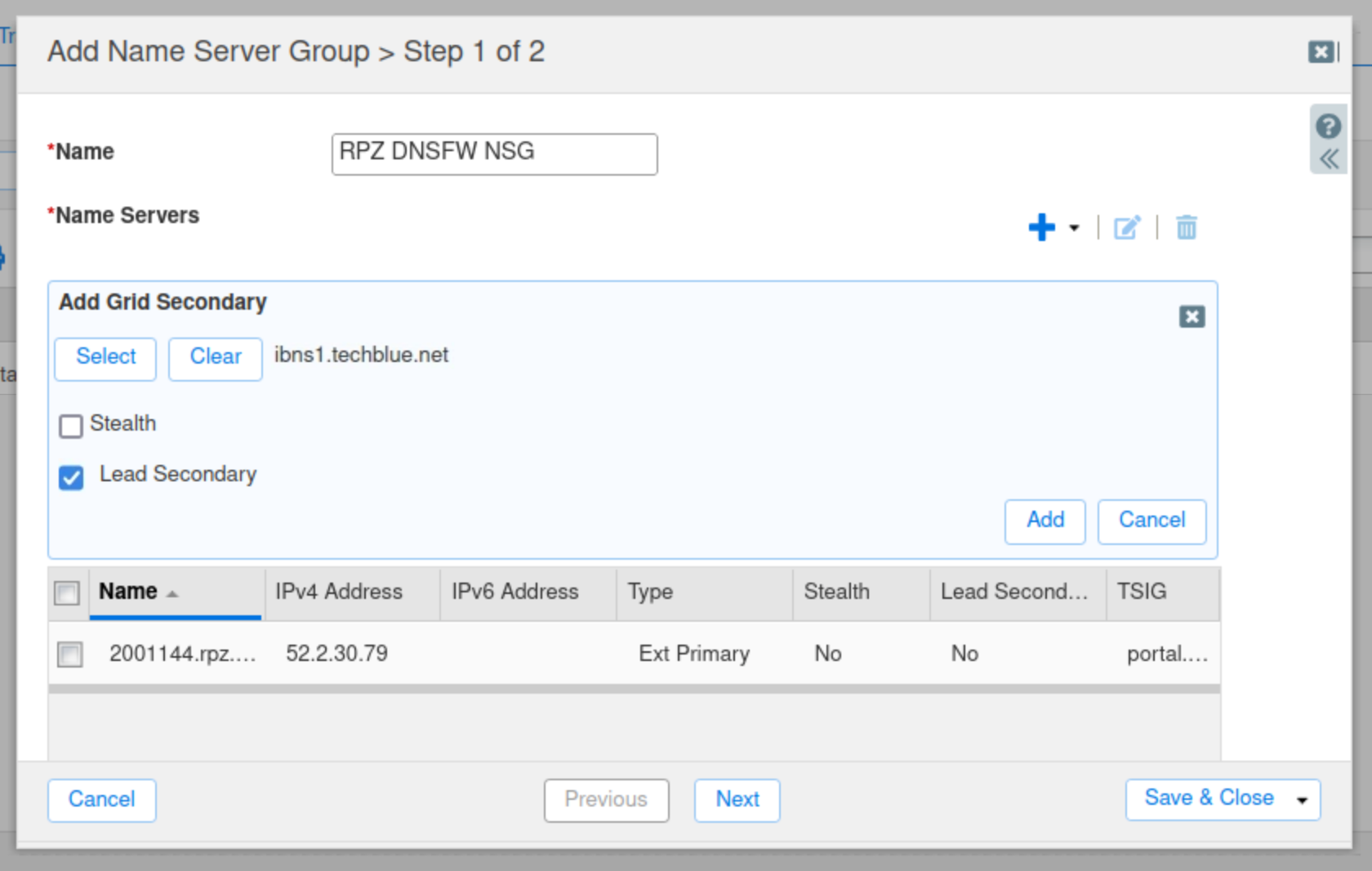The image size is (1372, 871).
Task: Go to the Next step
Action: [x=737, y=799]
